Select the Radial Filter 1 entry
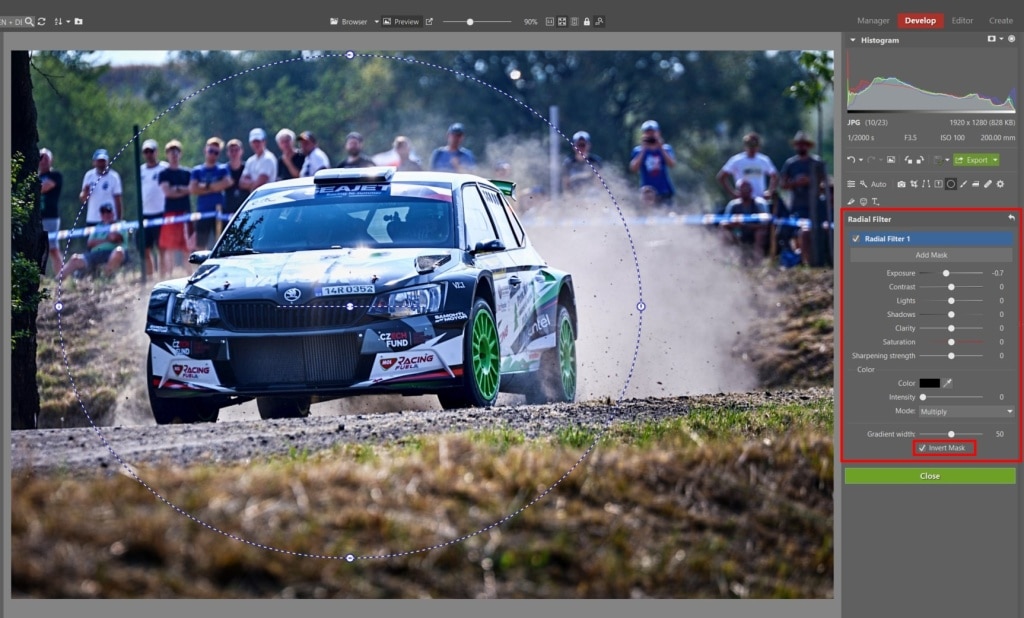1024x618 pixels. 931,238
